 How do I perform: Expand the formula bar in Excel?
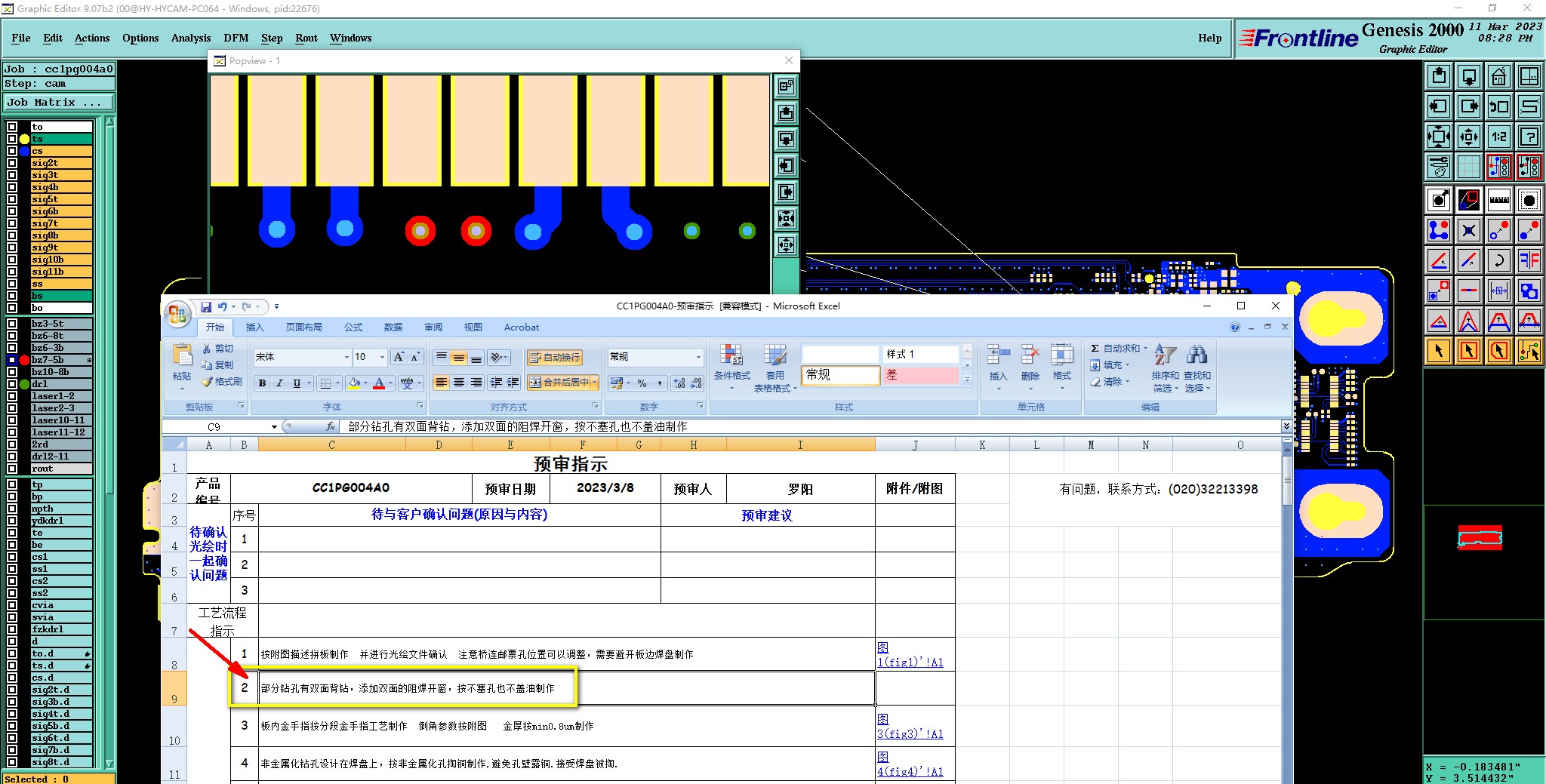(x=1286, y=426)
